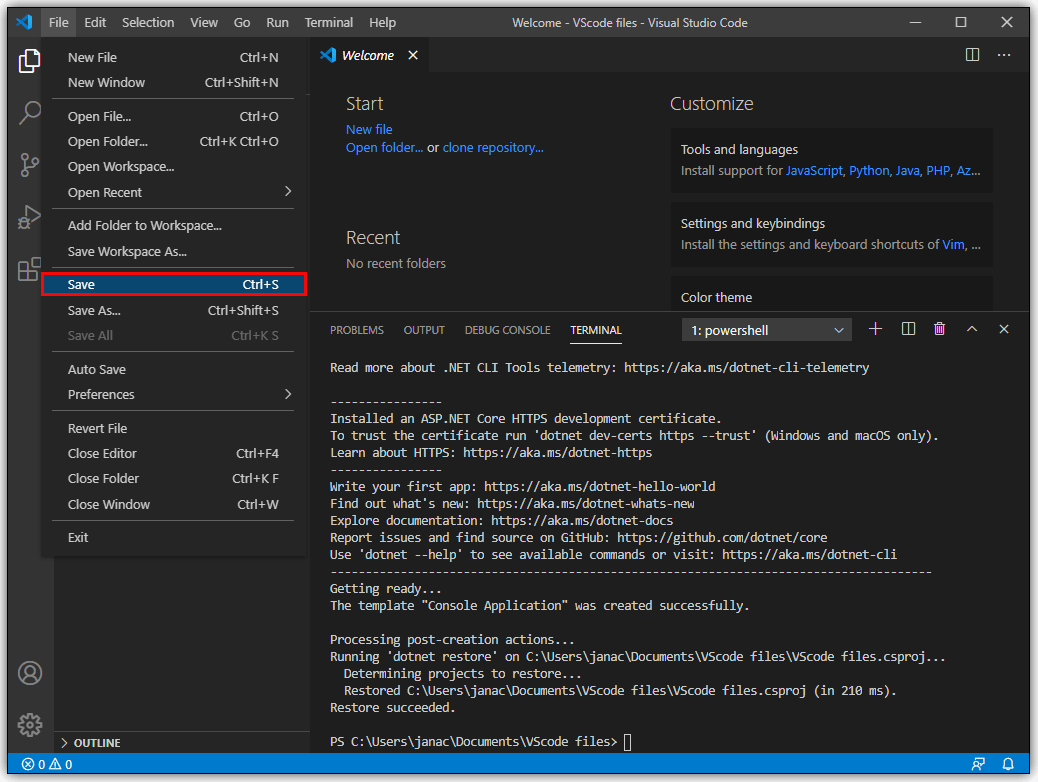Open the Help menu
Viewport: 1038px width, 782px height.
click(x=382, y=23)
